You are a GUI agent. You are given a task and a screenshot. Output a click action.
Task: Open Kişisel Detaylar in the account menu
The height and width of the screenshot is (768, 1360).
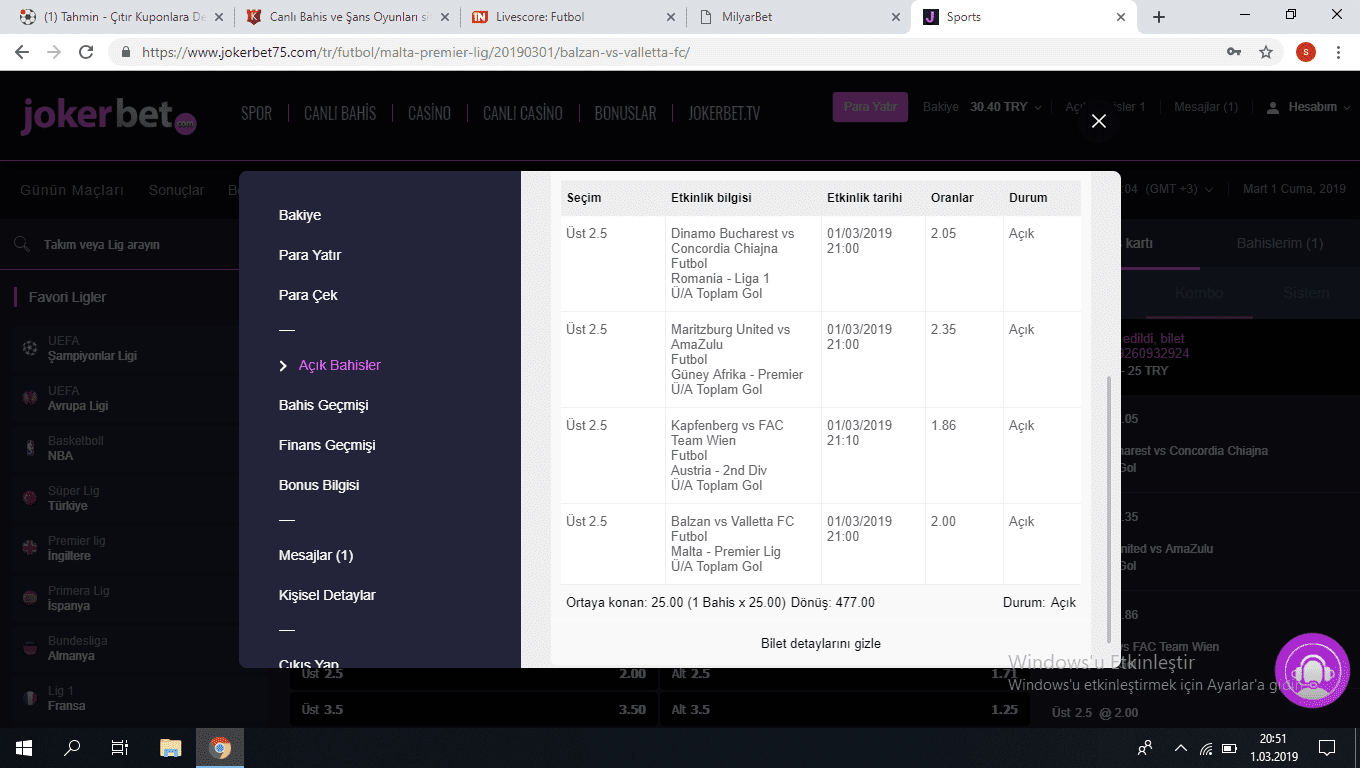[x=327, y=595]
